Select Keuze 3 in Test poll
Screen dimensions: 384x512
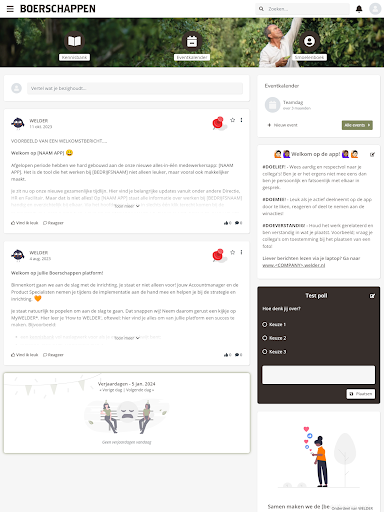[x=265, y=352]
